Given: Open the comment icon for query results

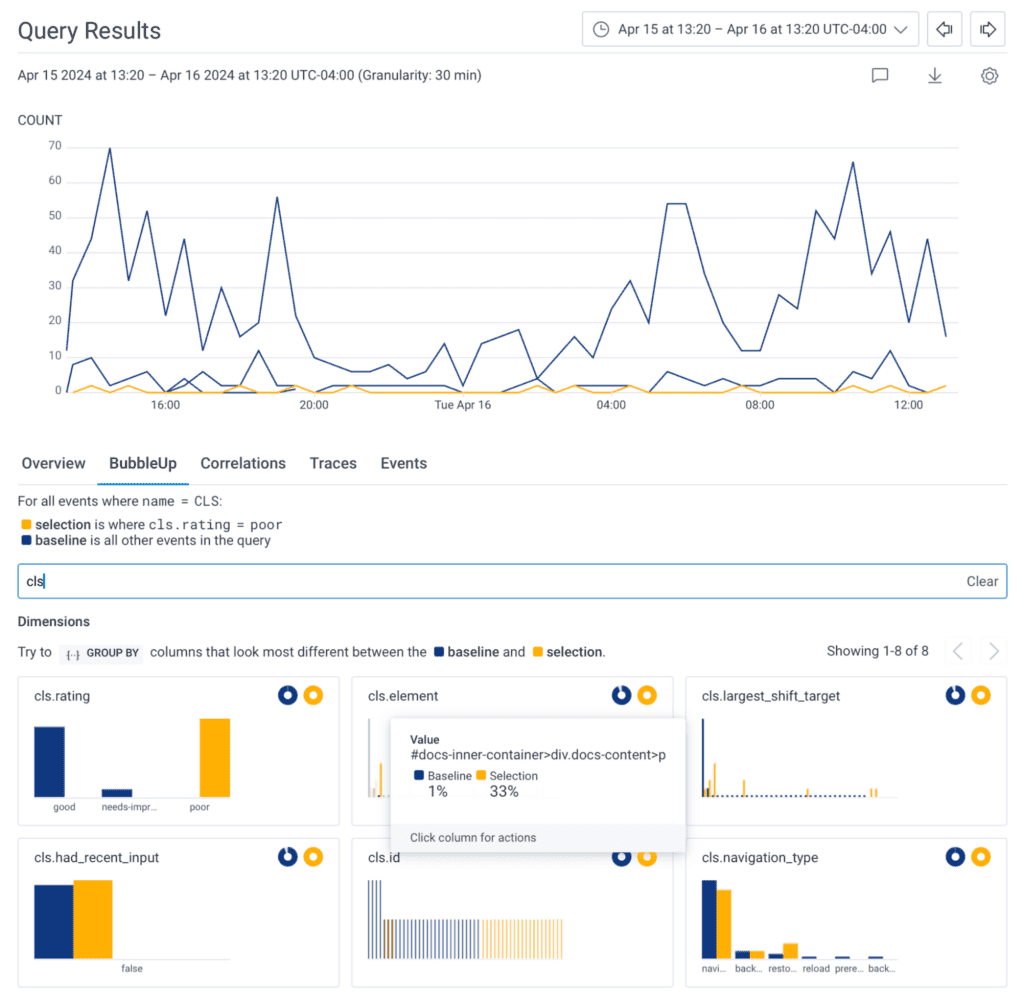Looking at the screenshot, I should pos(880,76).
